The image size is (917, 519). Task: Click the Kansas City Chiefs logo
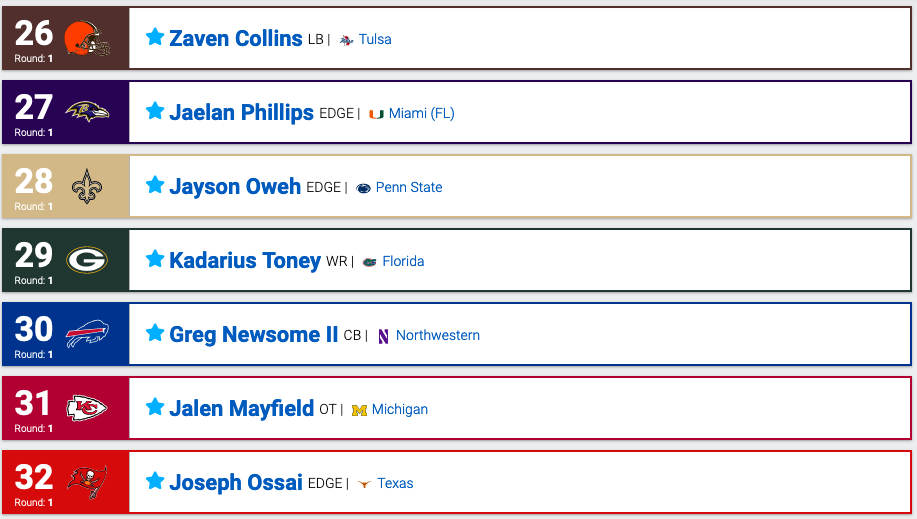[87, 408]
